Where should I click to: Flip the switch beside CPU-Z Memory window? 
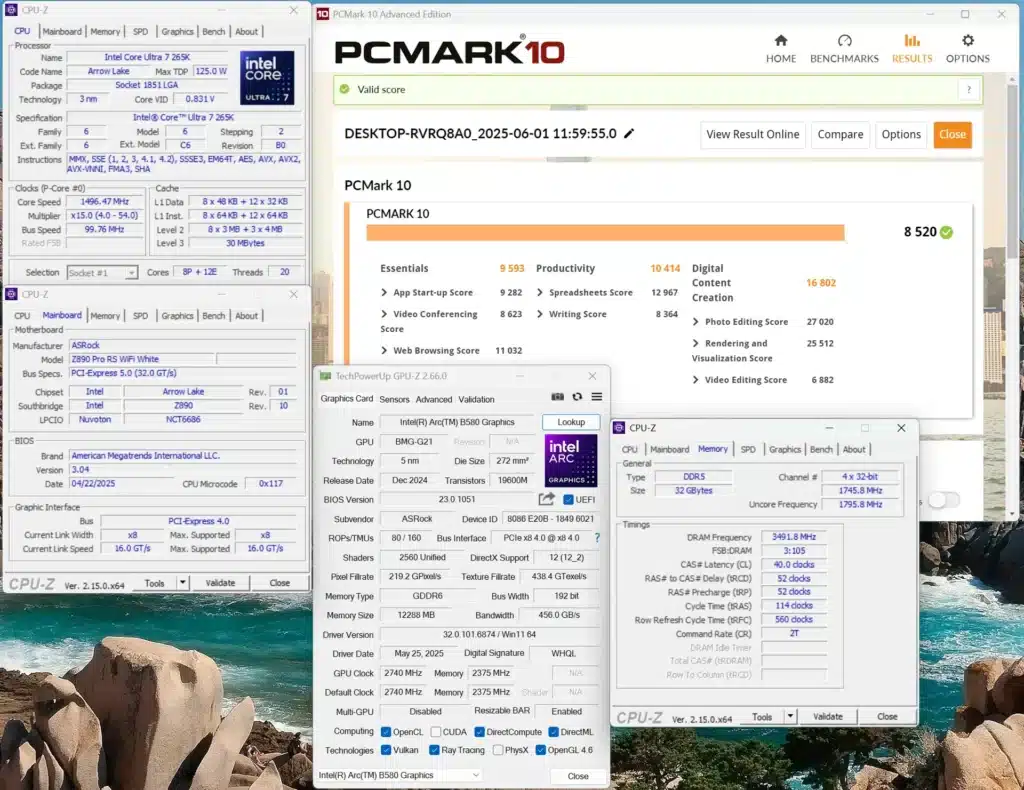(x=944, y=500)
